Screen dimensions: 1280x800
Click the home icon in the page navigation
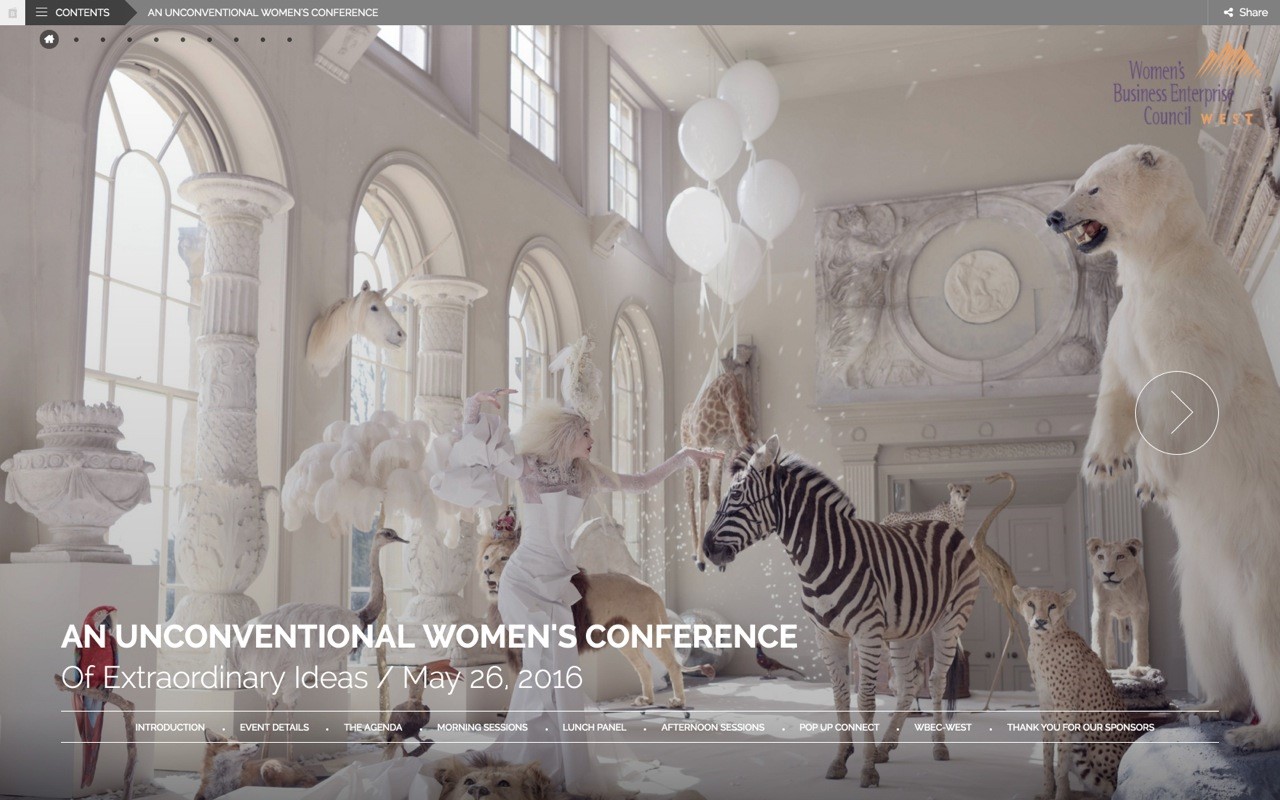[x=48, y=38]
